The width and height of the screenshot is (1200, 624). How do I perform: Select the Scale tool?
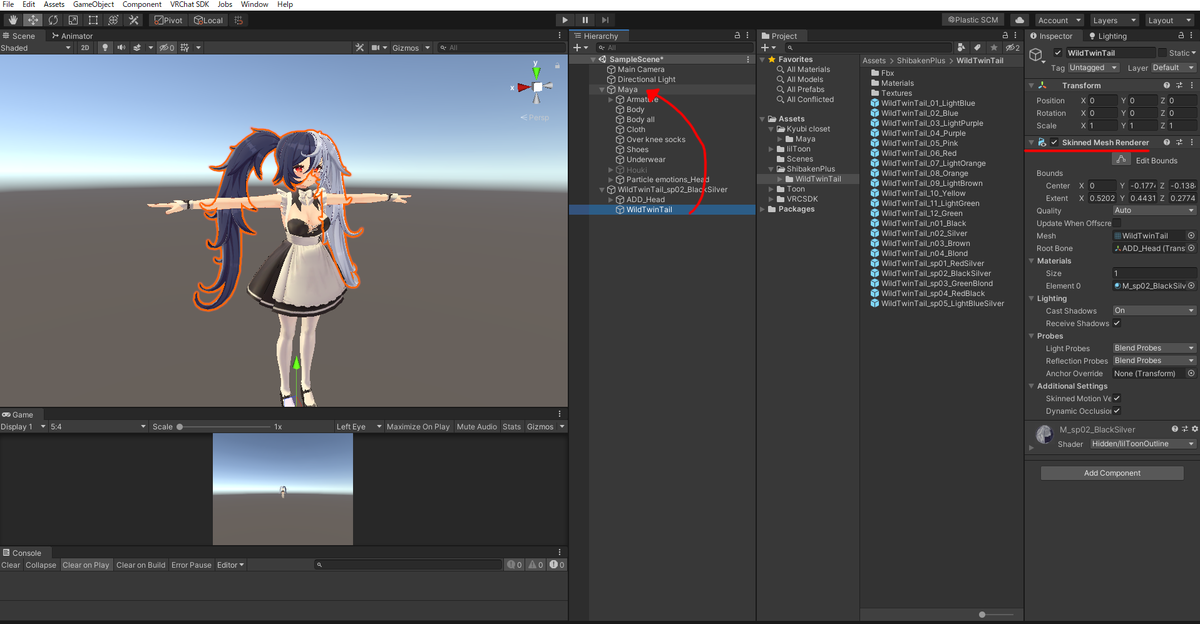[x=73, y=20]
